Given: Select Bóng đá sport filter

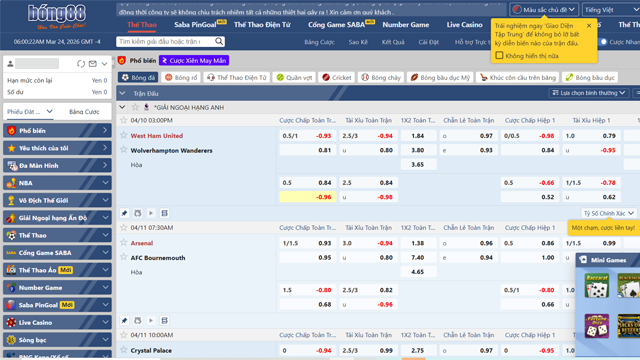Looking at the screenshot, I should (x=138, y=77).
